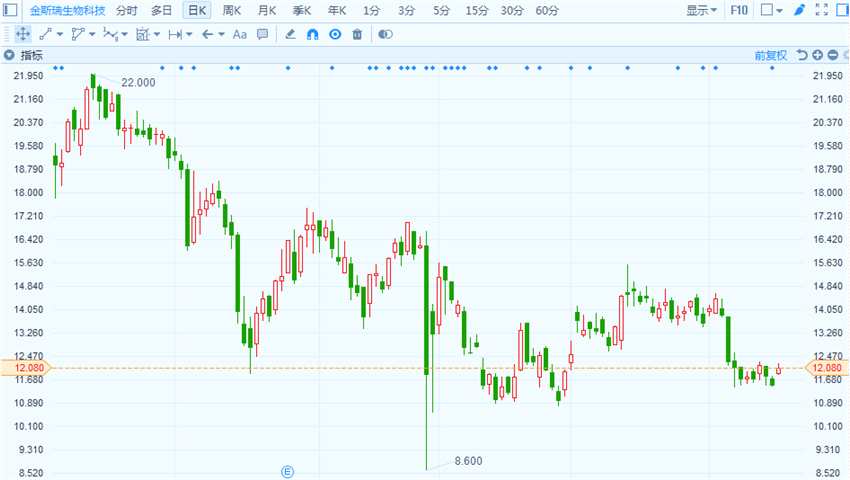
Task: Open the wave line tool dropdown arrow
Action: click(x=125, y=35)
